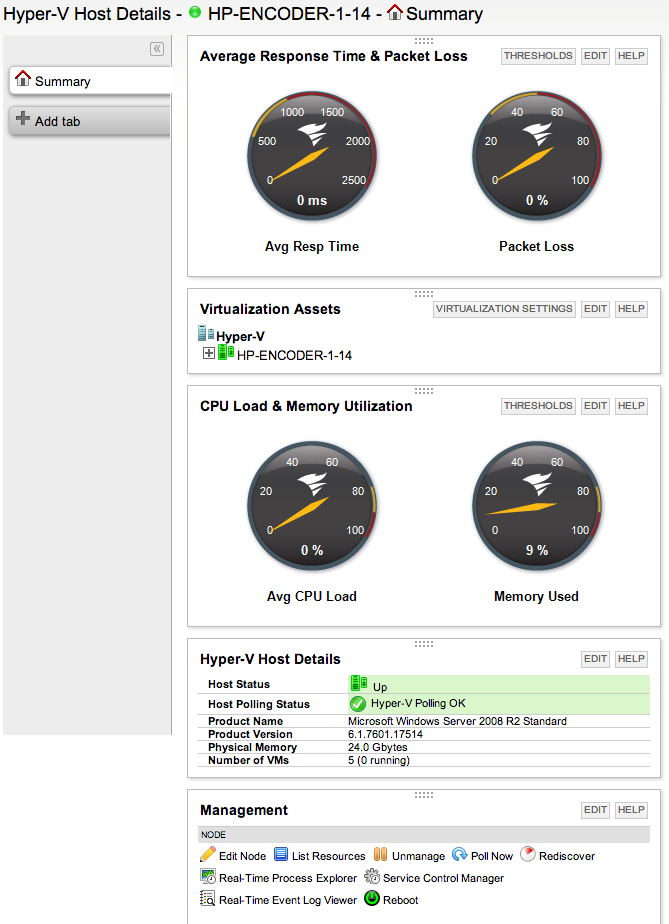Open Help for the Management widget
The image size is (669, 924).
pos(631,810)
